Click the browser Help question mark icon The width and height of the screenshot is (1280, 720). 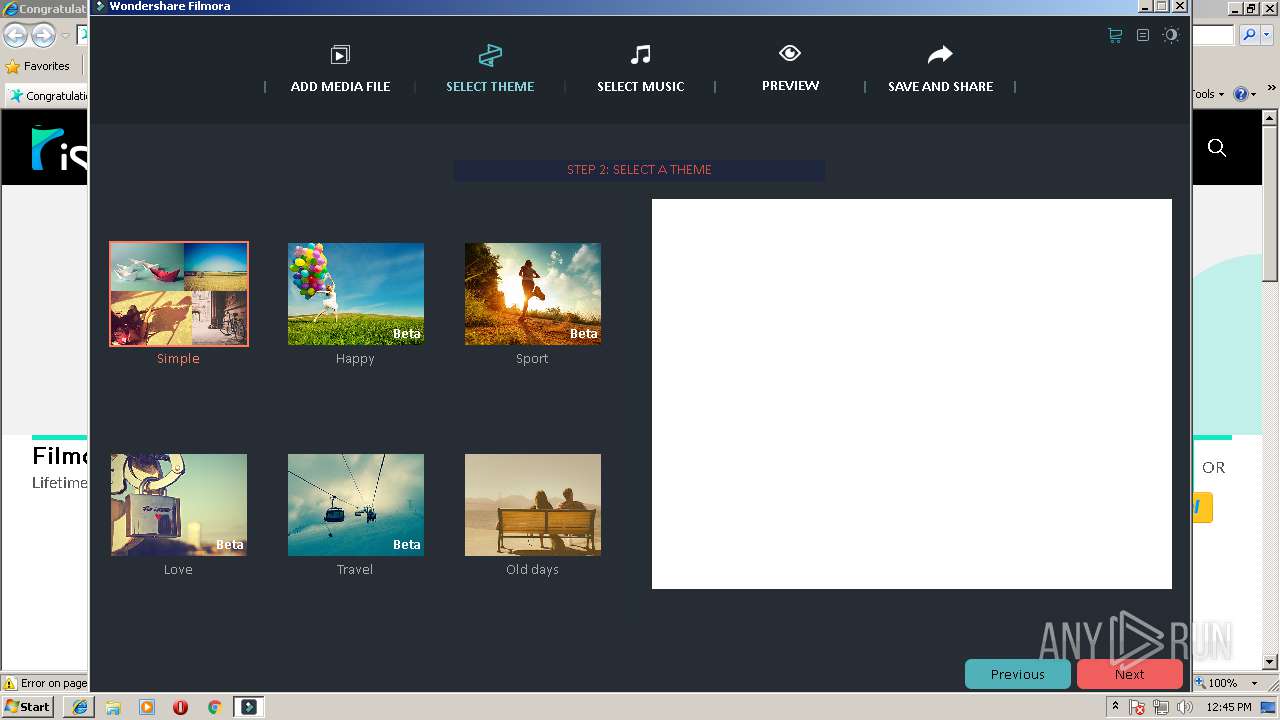1240,94
